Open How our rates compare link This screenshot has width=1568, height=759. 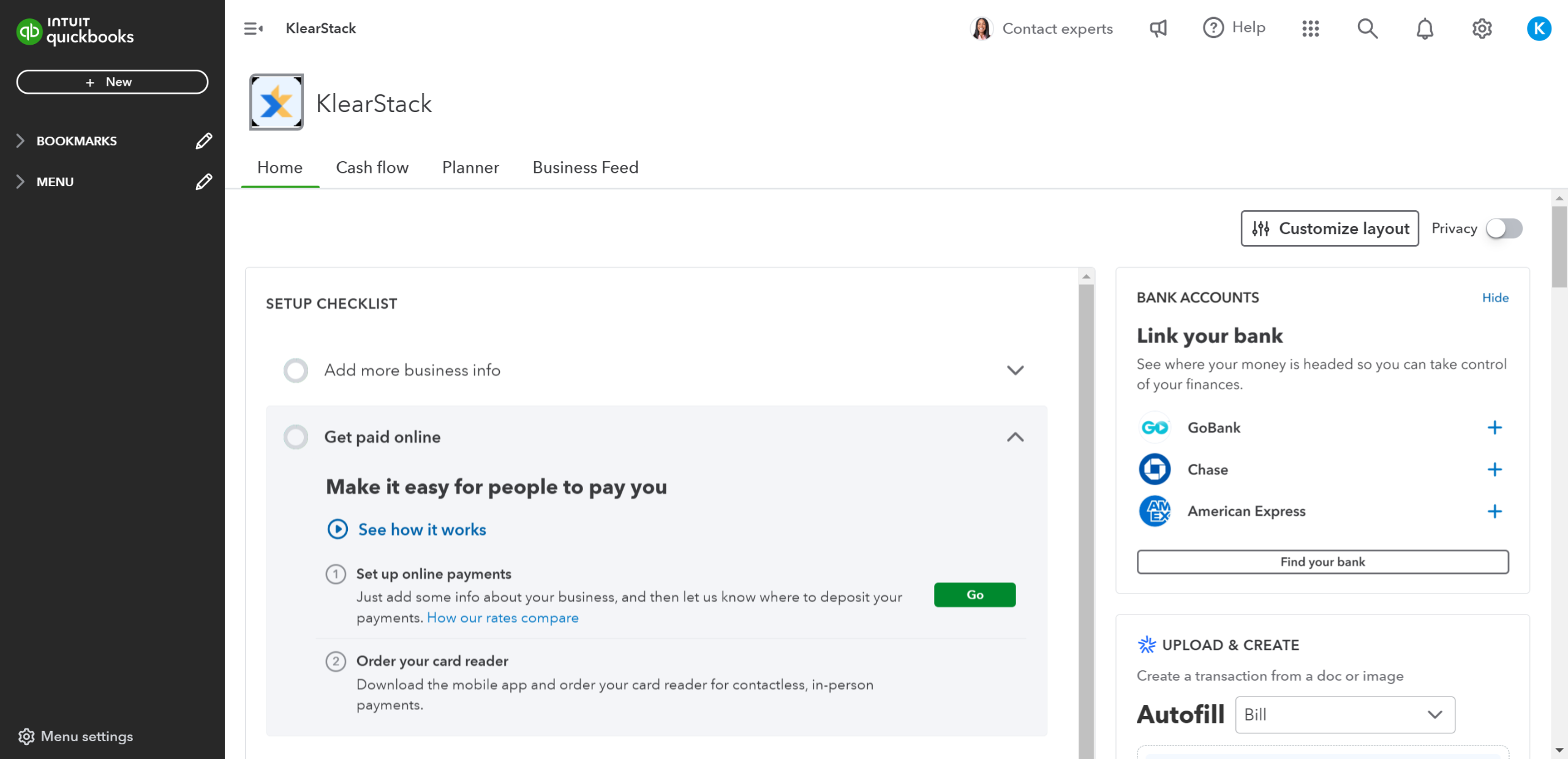pos(502,617)
